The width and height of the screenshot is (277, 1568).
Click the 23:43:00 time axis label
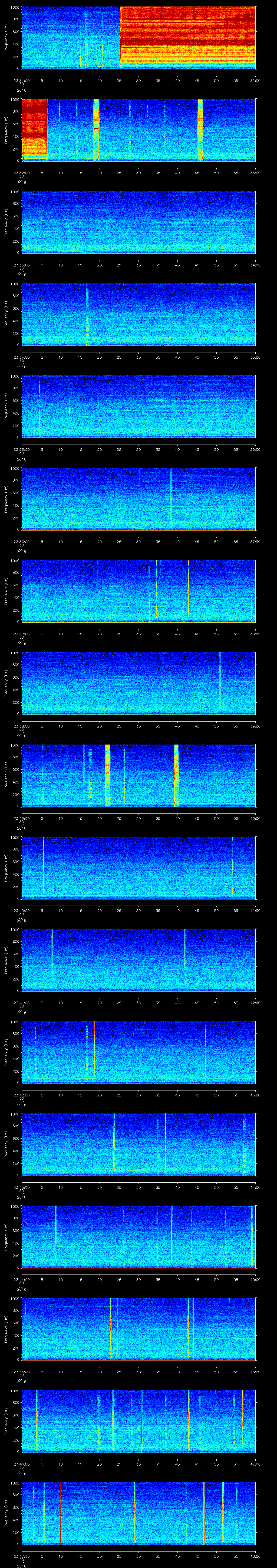(21, 1187)
